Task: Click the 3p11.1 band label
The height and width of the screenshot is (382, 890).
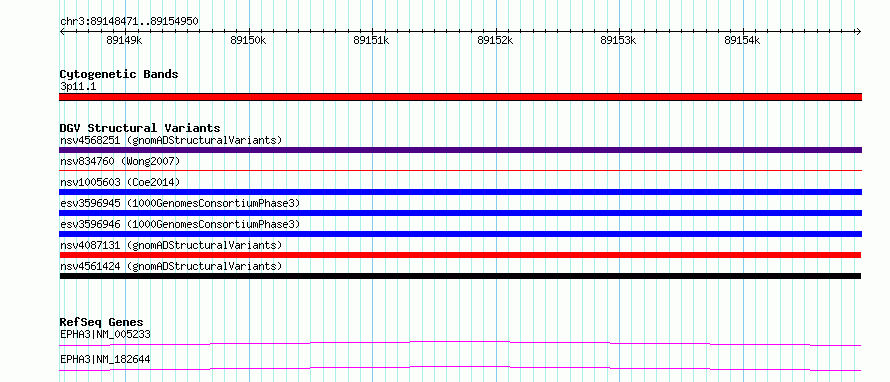Action: pyautogui.click(x=77, y=87)
